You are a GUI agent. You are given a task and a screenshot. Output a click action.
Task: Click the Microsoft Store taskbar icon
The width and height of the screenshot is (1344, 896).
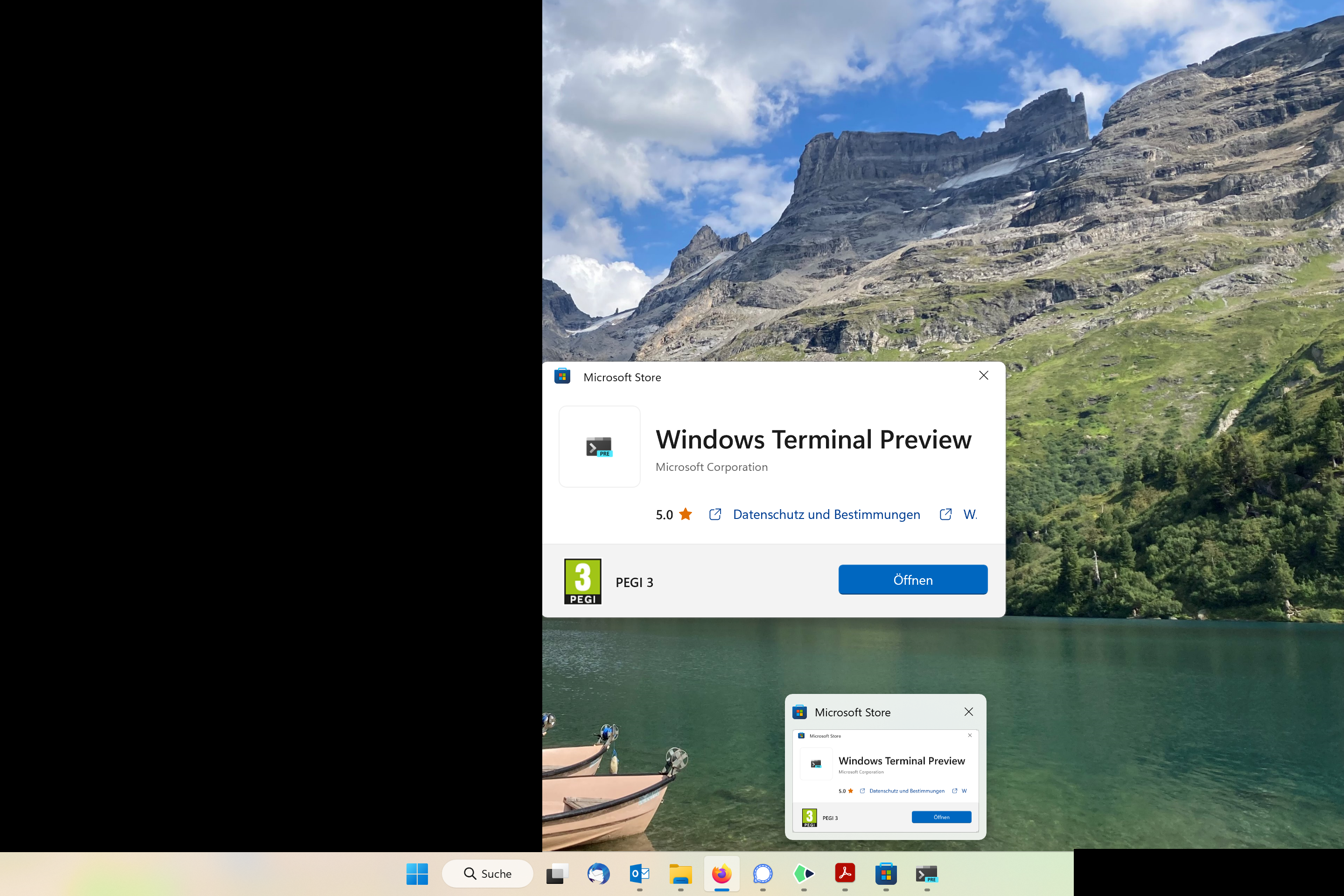coord(886,874)
